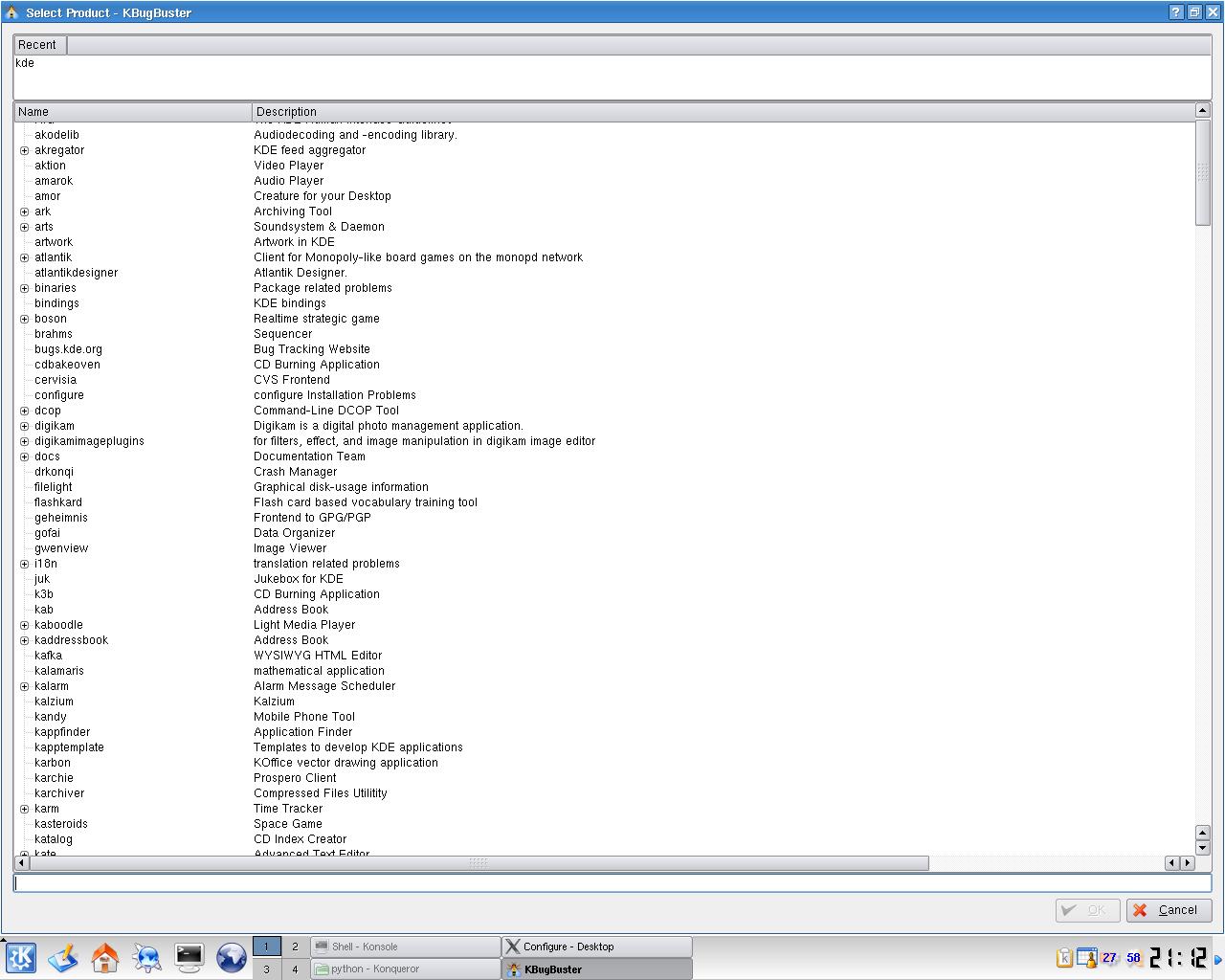The width and height of the screenshot is (1225, 980).
Task: Expand the akregator tree item
Action: [25, 150]
